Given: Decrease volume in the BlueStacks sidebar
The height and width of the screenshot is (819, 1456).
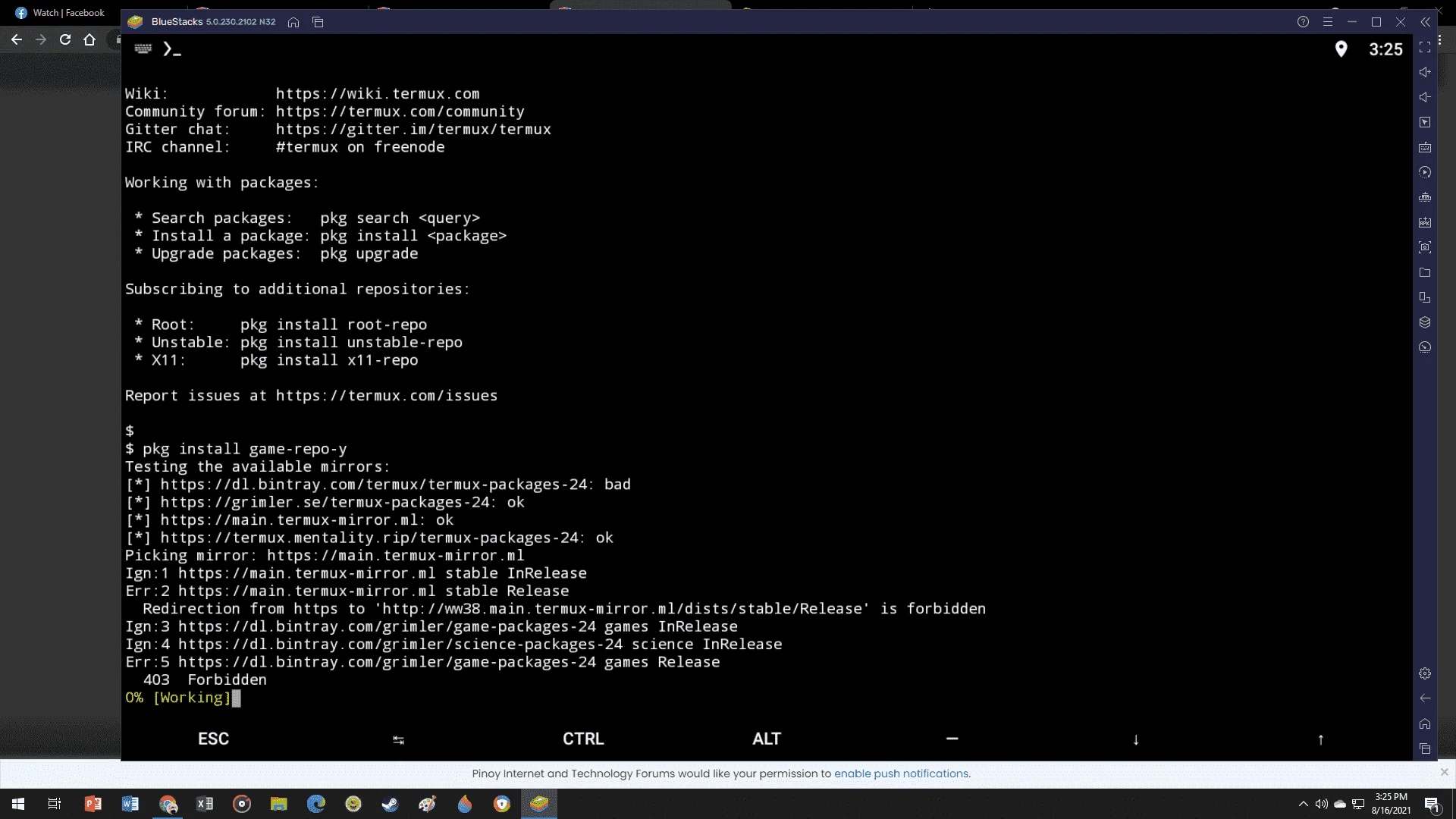Looking at the screenshot, I should pos(1425,97).
